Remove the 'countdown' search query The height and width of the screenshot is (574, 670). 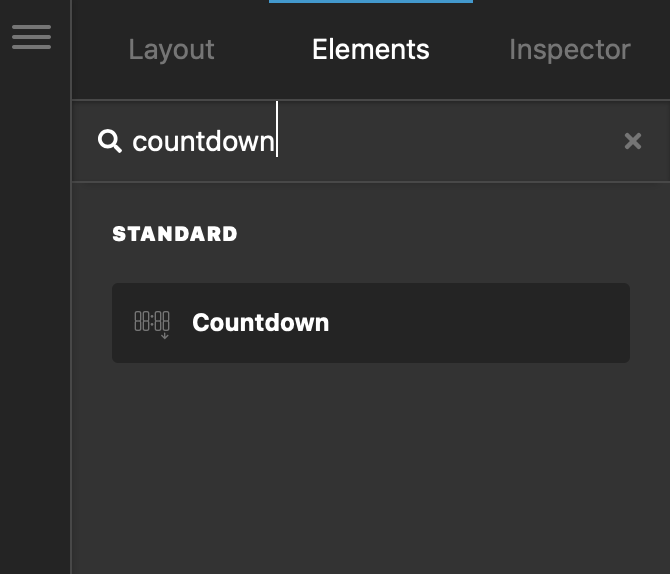click(632, 141)
